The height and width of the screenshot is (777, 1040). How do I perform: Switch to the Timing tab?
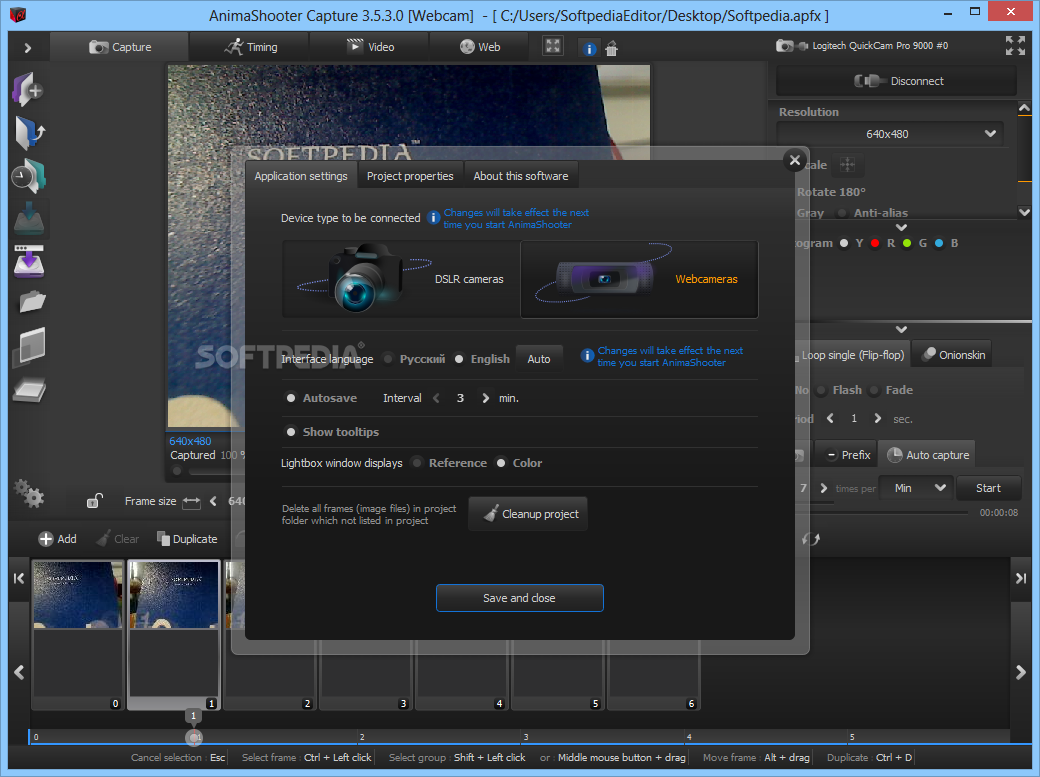click(251, 47)
